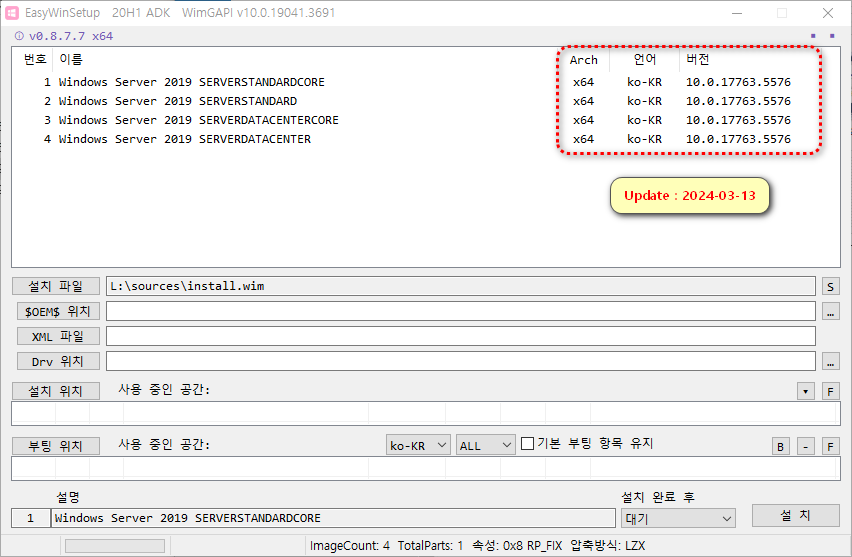Close the EasyWinSetup window
The image size is (852, 557).
828,13
